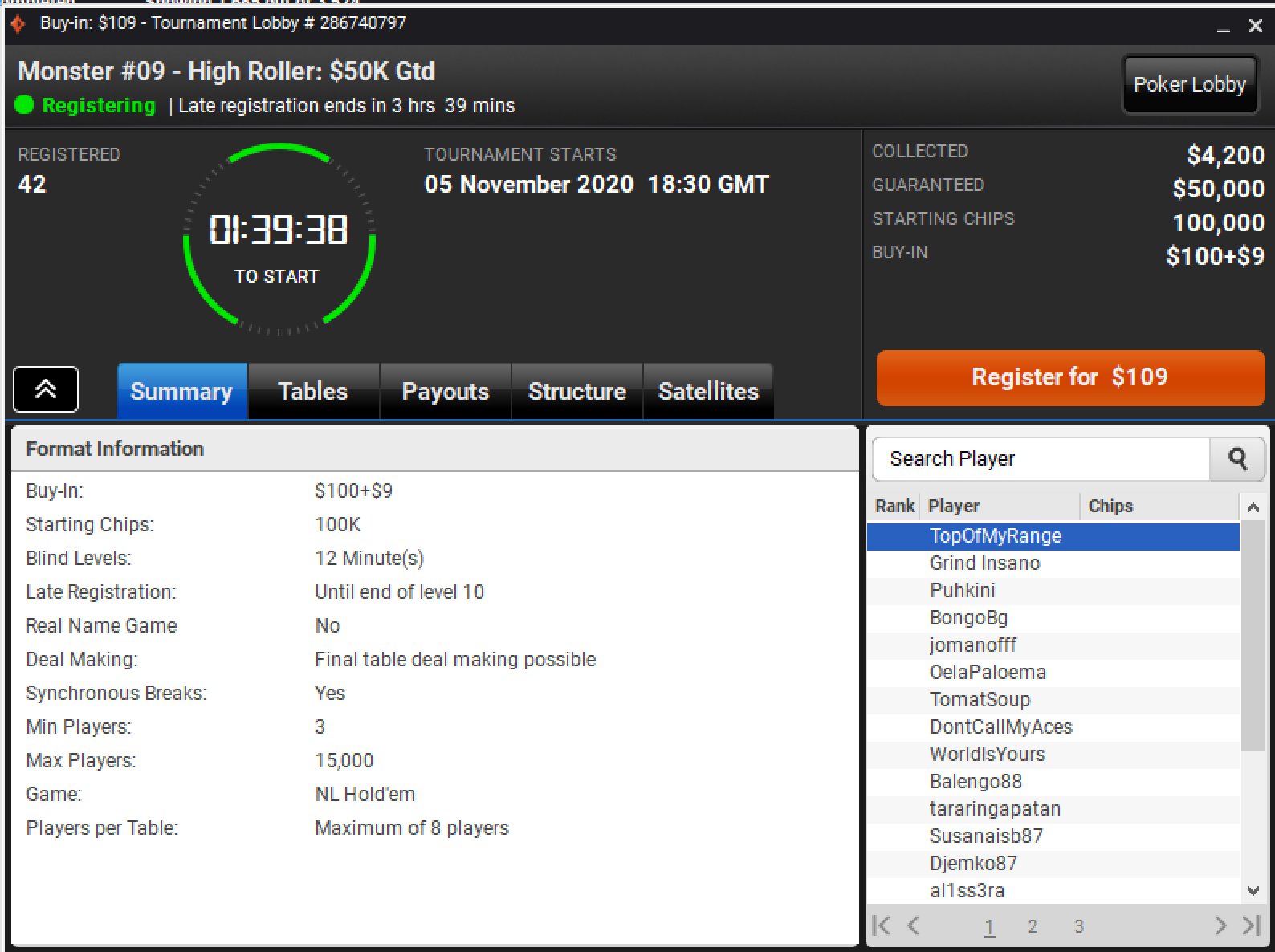Select player TomatSoup
The width and height of the screenshot is (1275, 952).
click(x=1053, y=700)
